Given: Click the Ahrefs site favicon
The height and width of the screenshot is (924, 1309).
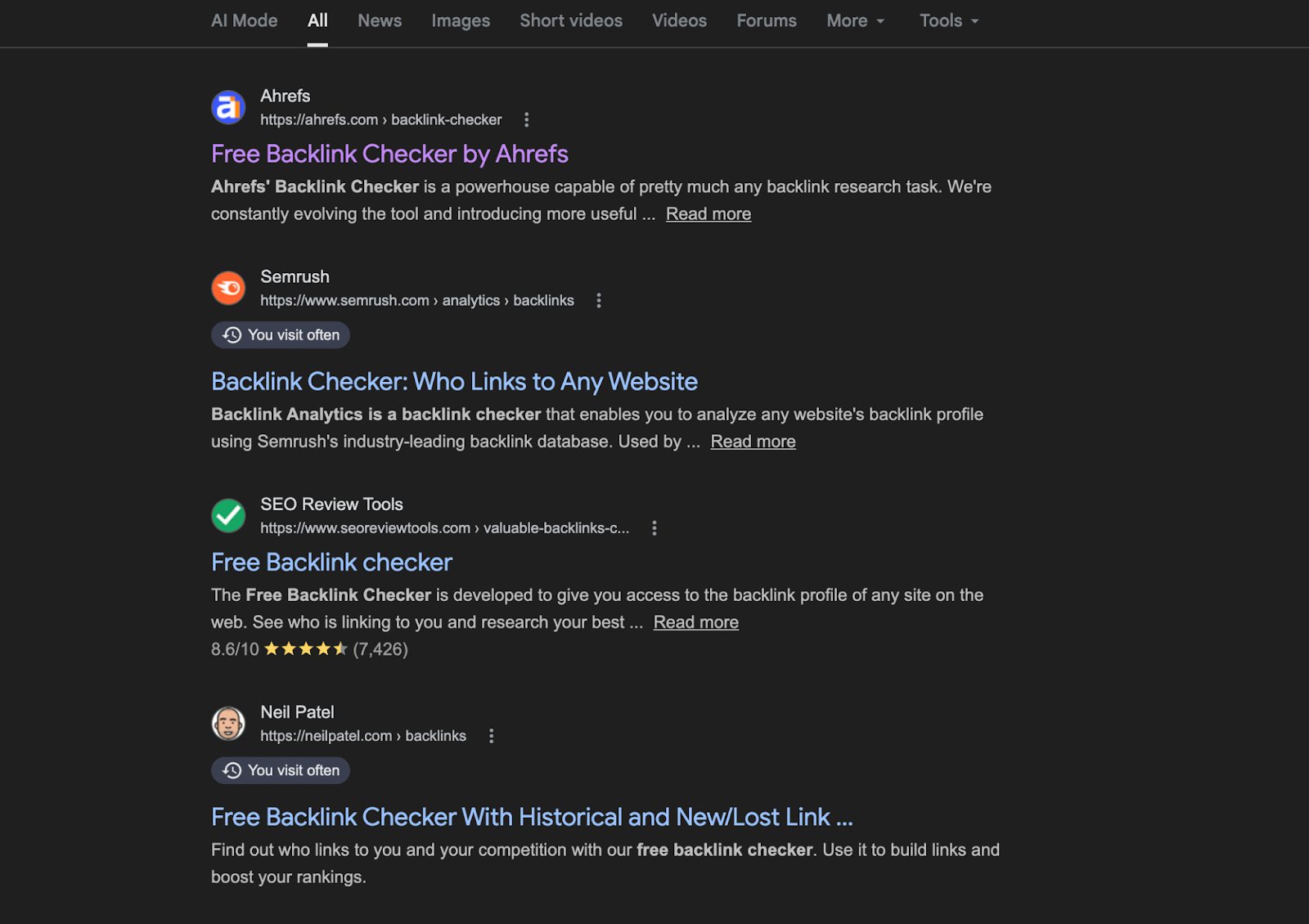Looking at the screenshot, I should click(x=227, y=107).
